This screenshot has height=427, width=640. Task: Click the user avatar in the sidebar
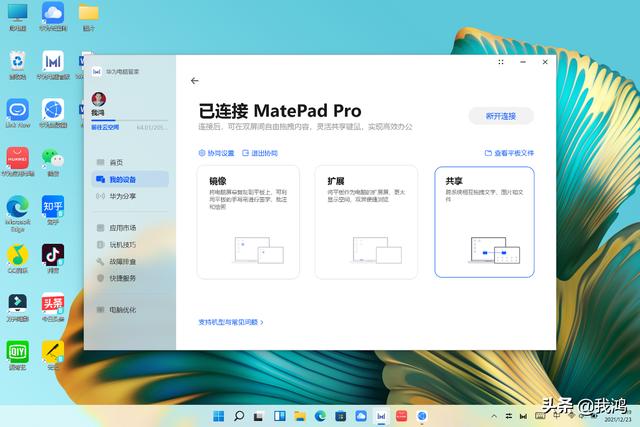(x=98, y=99)
